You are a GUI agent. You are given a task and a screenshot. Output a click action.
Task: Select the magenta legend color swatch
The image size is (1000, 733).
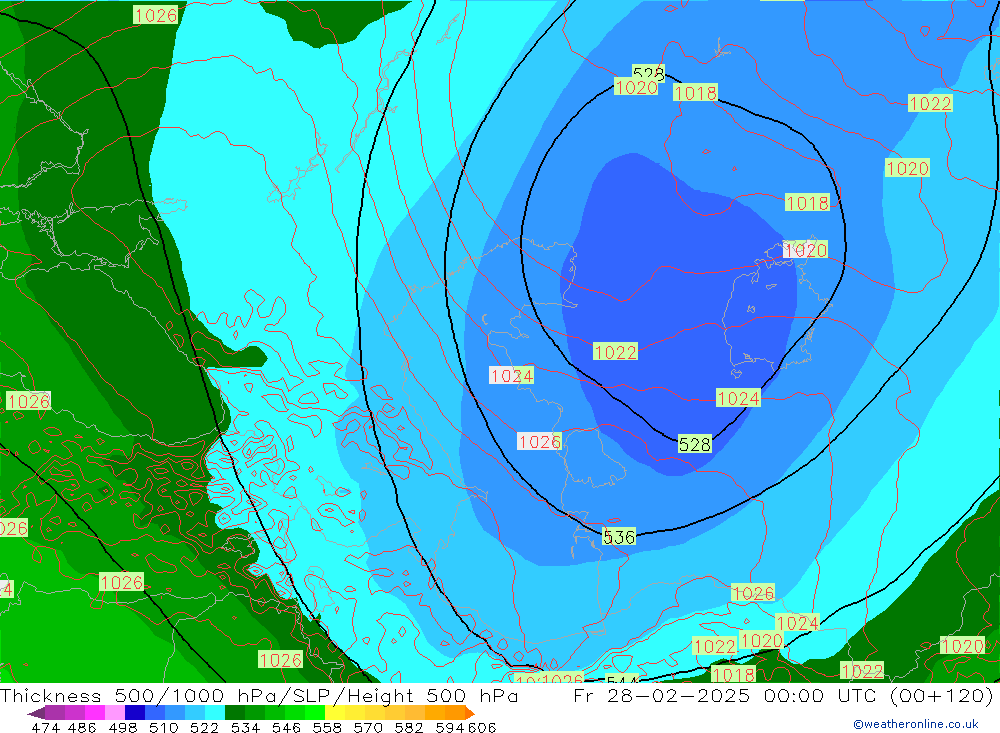94,712
